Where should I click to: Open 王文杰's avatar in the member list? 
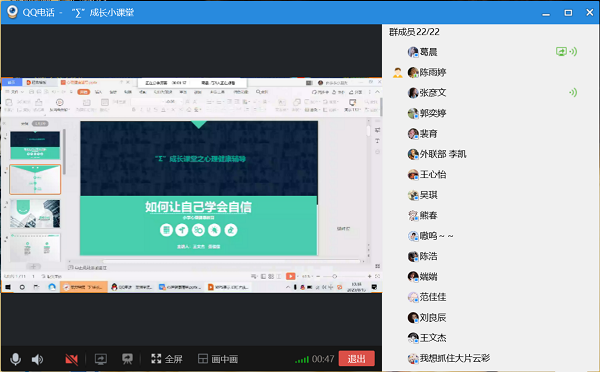pos(413,338)
